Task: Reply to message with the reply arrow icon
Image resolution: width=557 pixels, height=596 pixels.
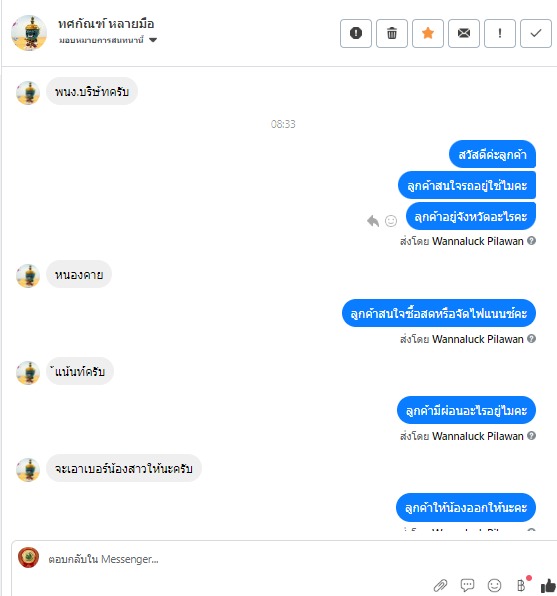Action: click(373, 220)
